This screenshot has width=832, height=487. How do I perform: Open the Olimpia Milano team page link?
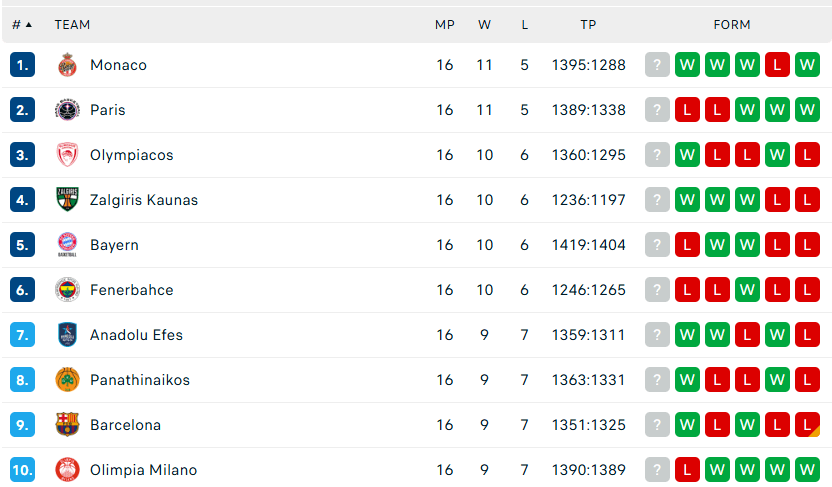(143, 470)
